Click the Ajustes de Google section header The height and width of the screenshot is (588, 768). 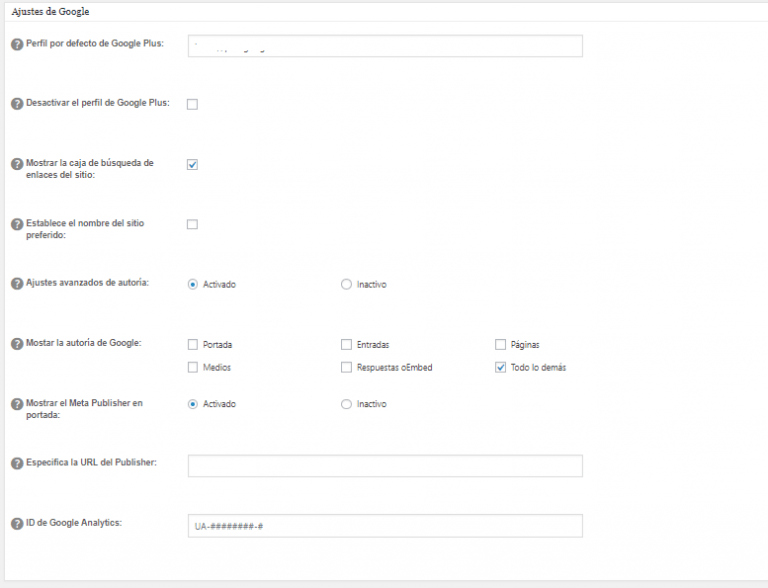[x=50, y=12]
